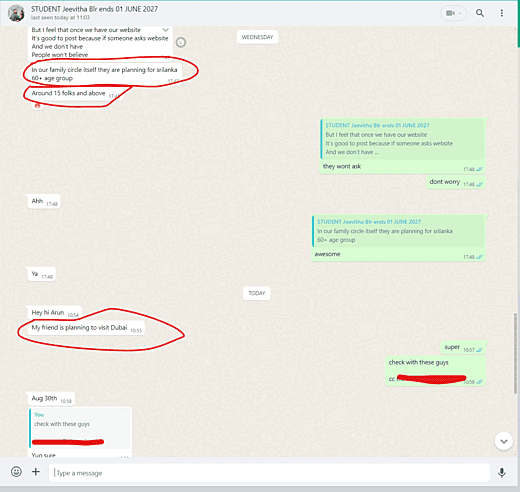520x492 pixels.
Task: Click the 'check with these guys' sent message
Action: pos(435,371)
